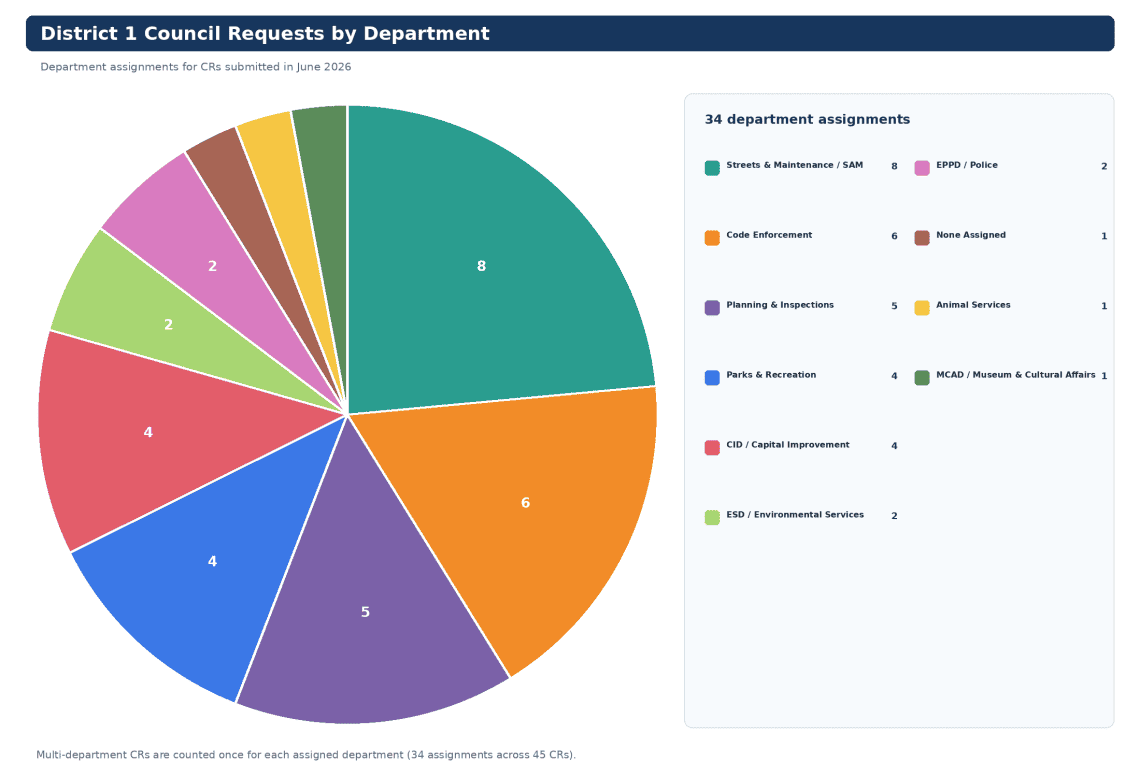Select the orange pie slice labeled 6
Viewport: 1140px width, 777px height.
(x=525, y=502)
